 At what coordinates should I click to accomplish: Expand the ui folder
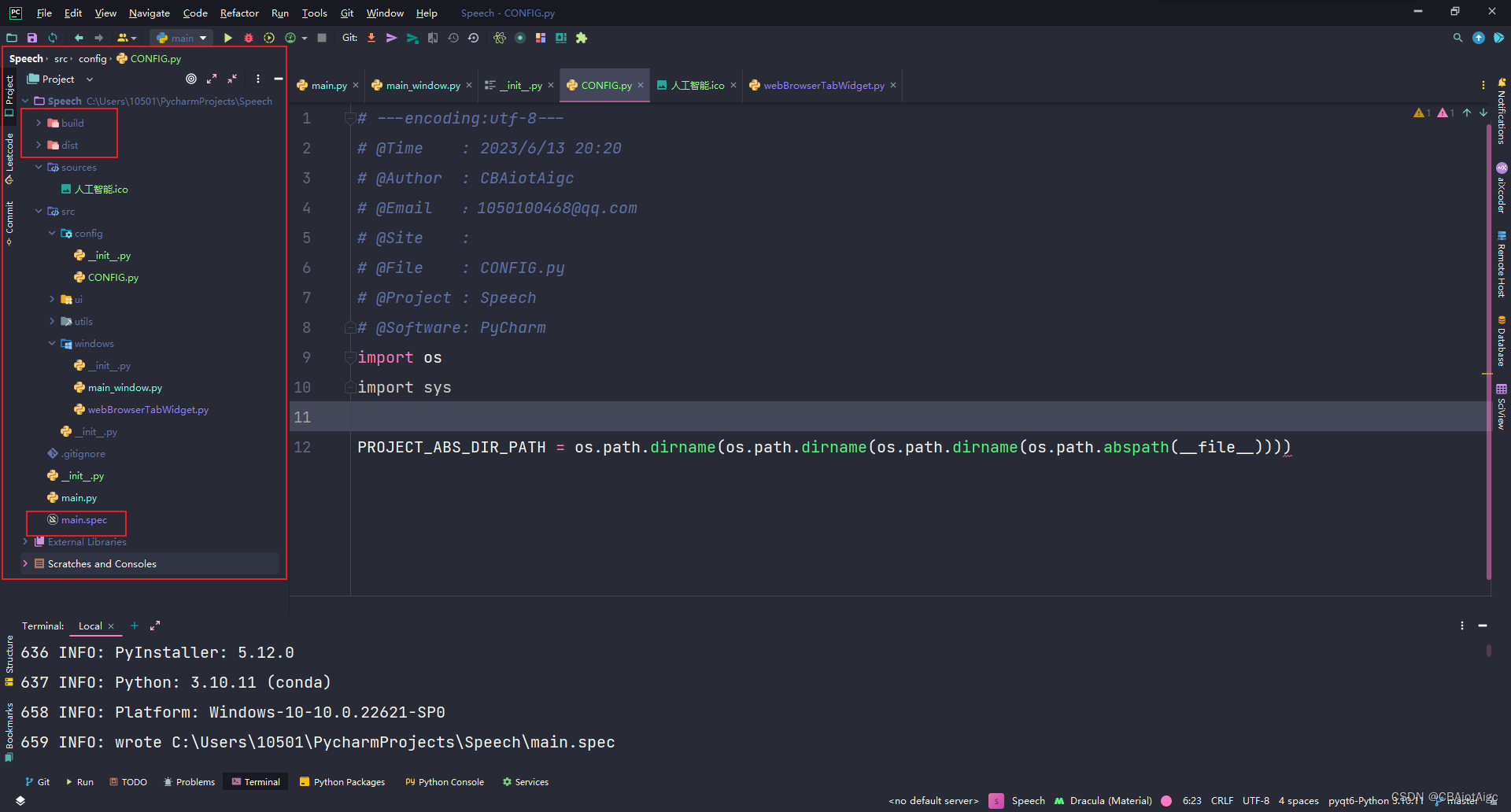pos(52,299)
